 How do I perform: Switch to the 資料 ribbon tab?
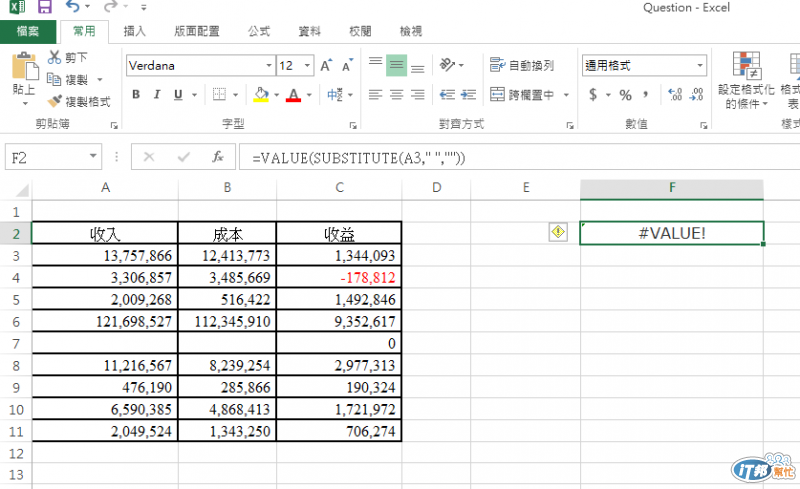tap(310, 31)
